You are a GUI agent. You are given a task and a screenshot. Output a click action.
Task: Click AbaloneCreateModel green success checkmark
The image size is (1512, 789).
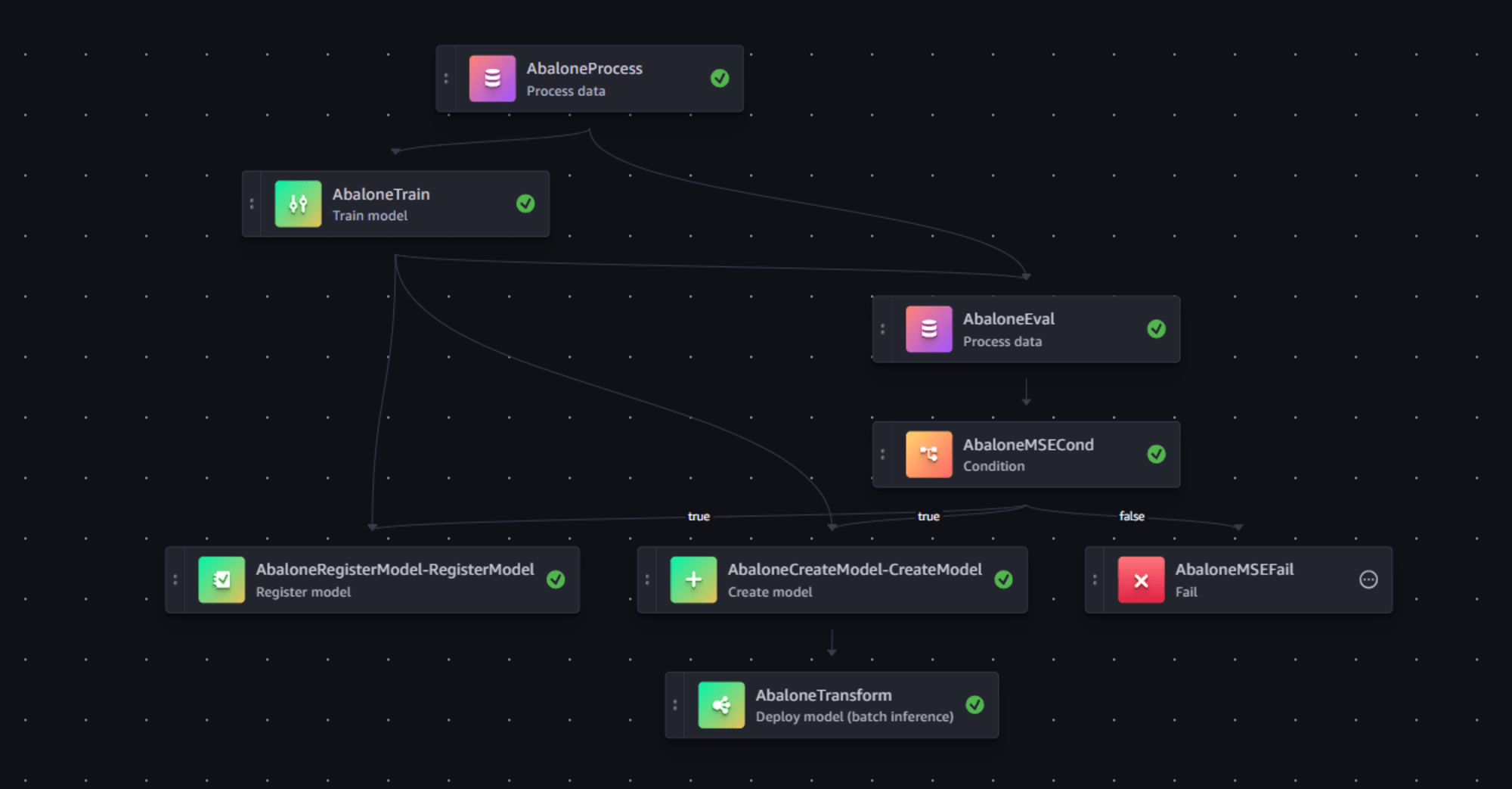point(1003,580)
